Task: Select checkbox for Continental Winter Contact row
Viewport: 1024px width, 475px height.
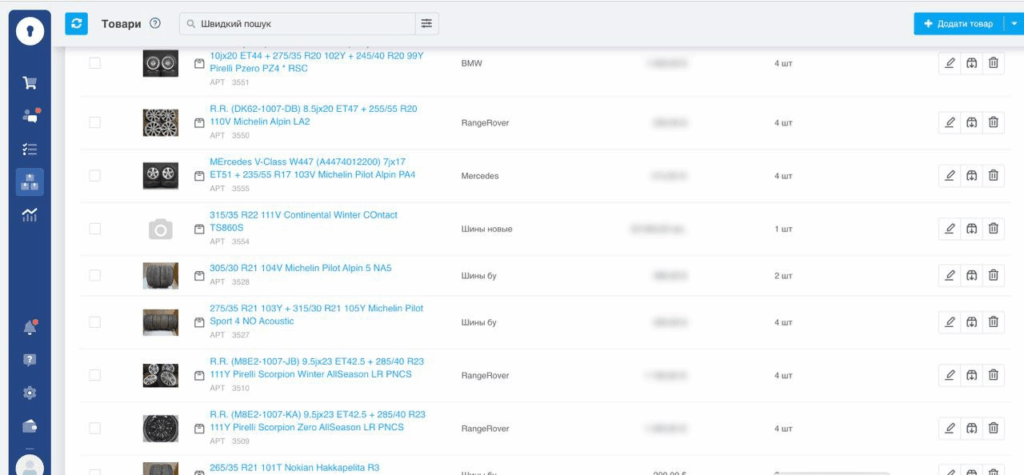Action: point(95,228)
